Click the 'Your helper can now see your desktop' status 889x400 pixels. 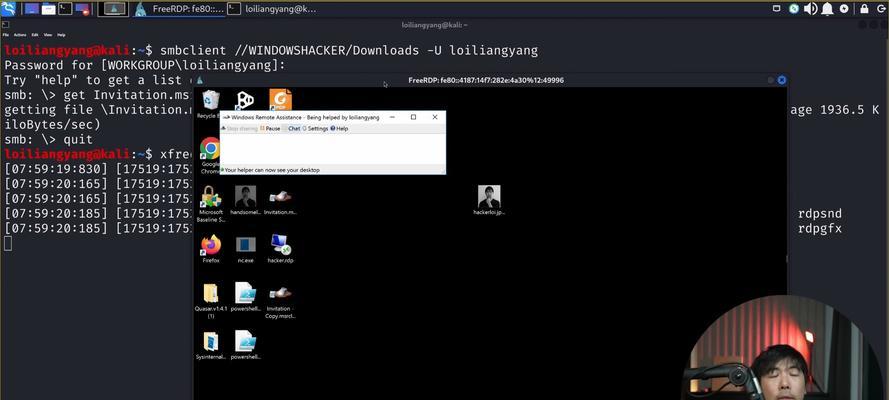272,170
